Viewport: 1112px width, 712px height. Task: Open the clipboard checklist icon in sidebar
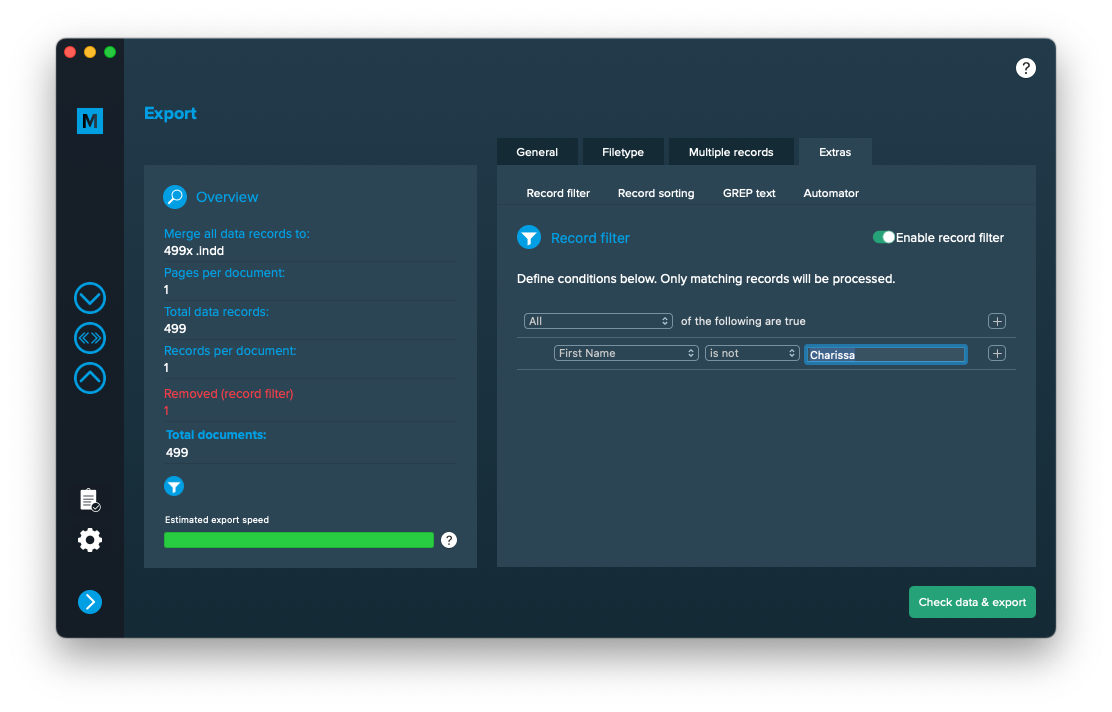(x=89, y=499)
